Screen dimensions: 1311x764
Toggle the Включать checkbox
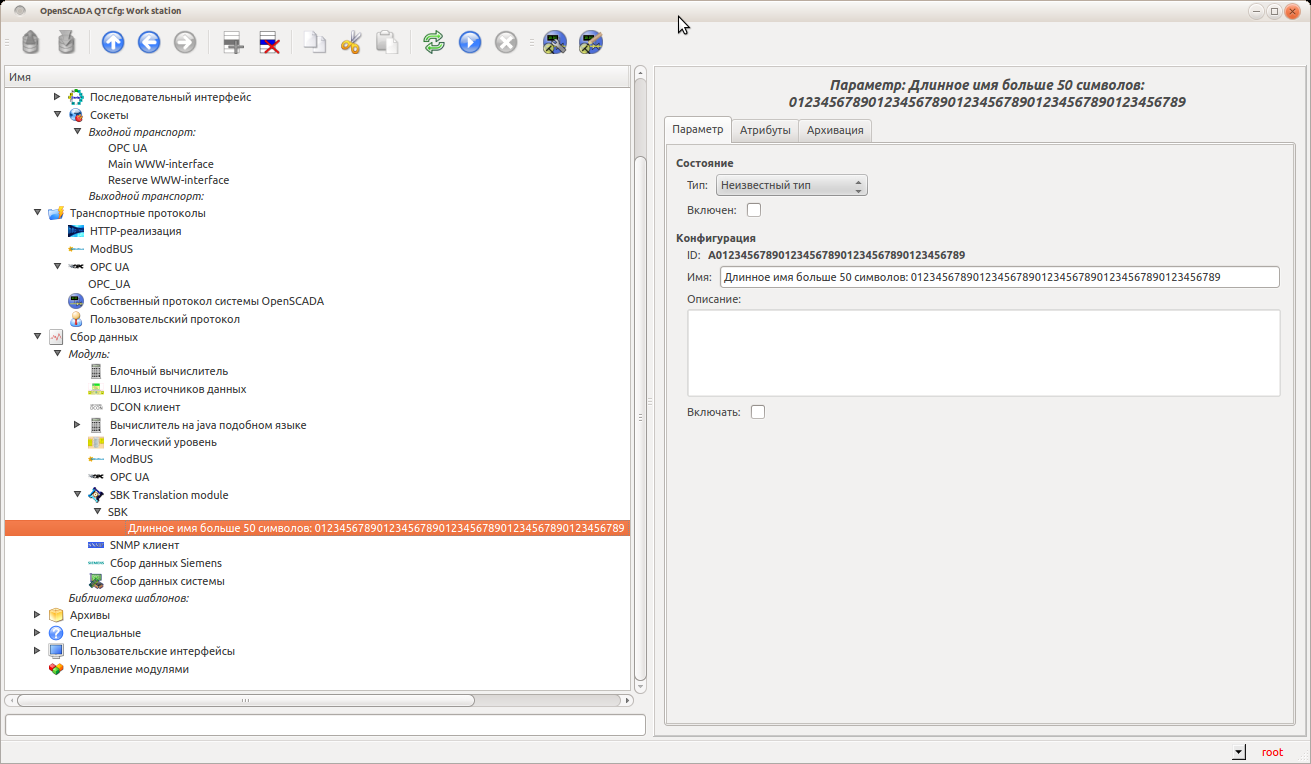tap(758, 412)
